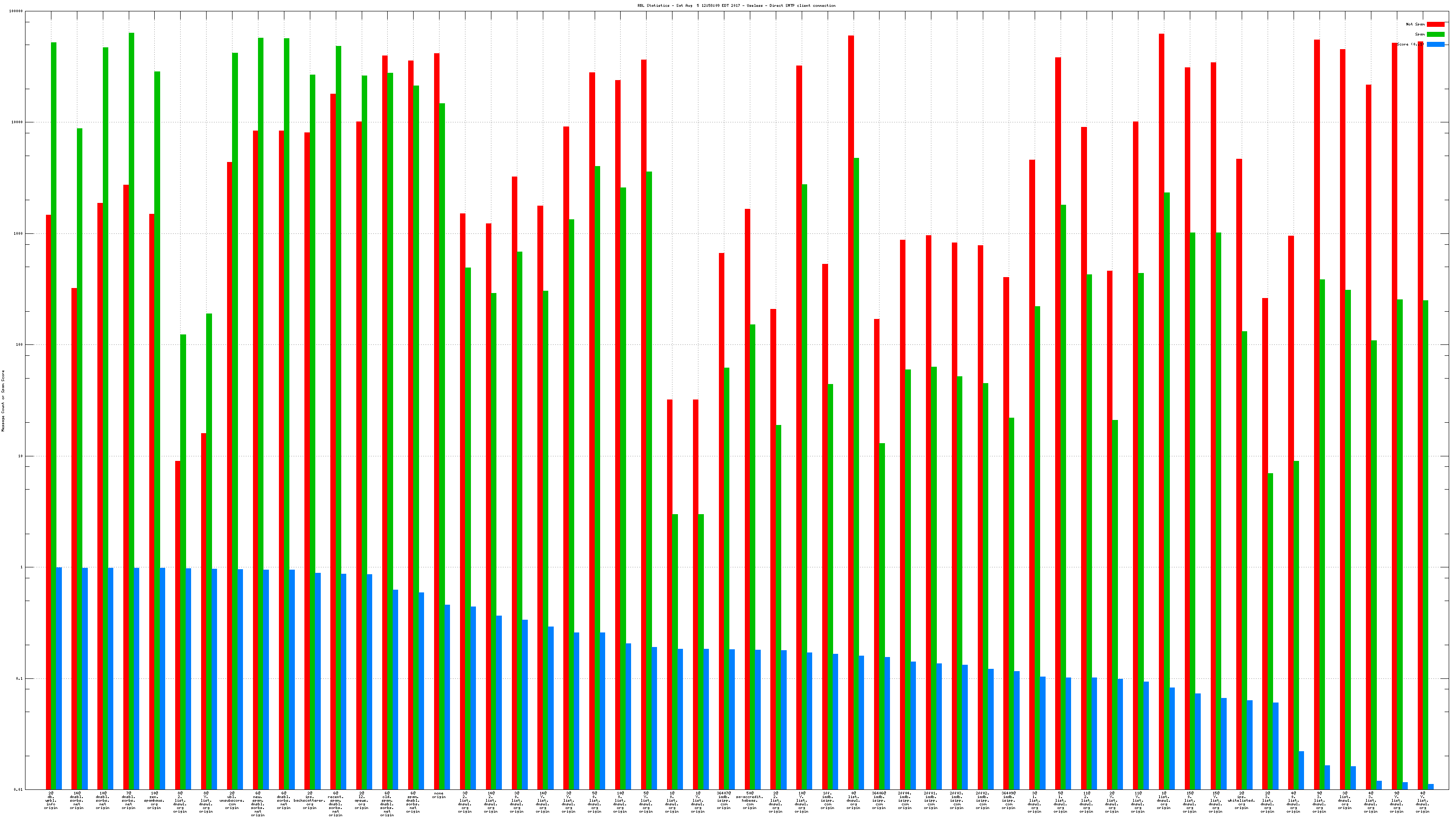Screen dimensions: 1456x819
Task: Click the 'none origin' x-axis label
Action: (439, 795)
